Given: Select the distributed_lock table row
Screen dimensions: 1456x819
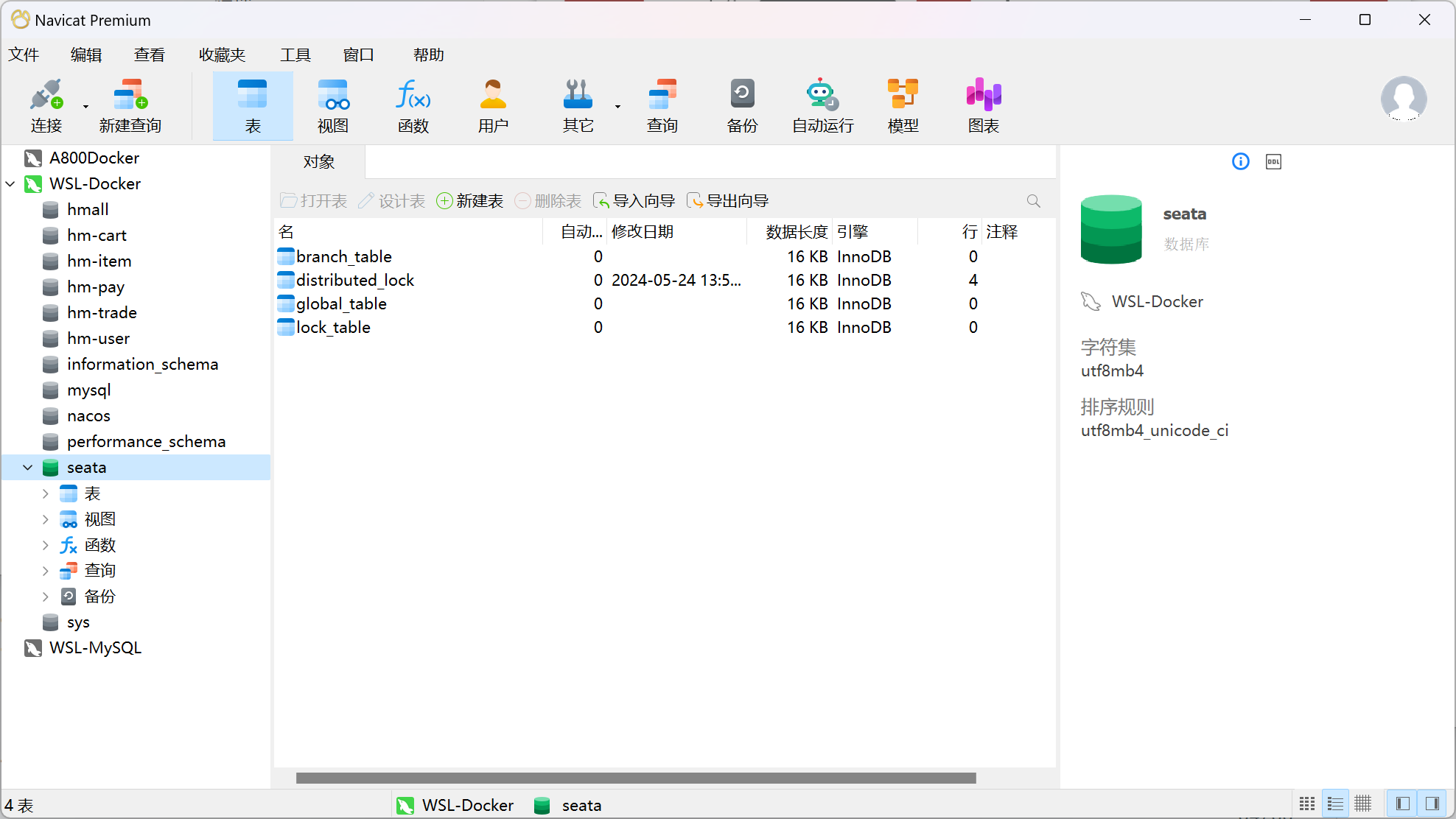Looking at the screenshot, I should [x=355, y=281].
